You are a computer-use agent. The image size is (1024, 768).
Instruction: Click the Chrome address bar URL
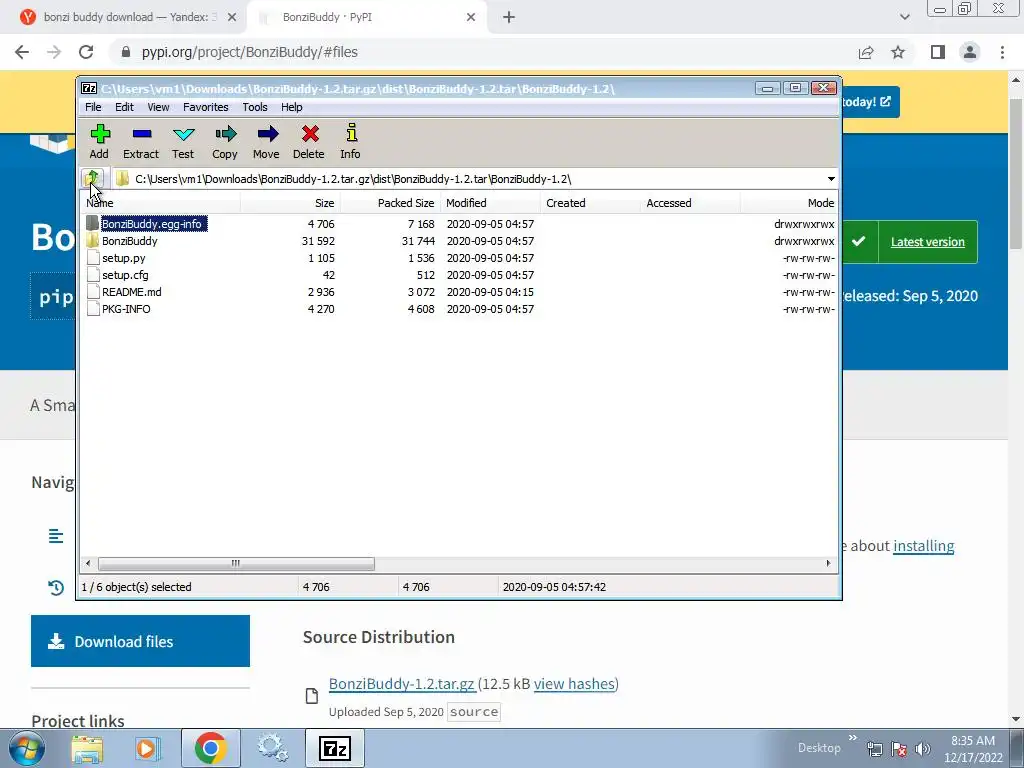point(249,52)
